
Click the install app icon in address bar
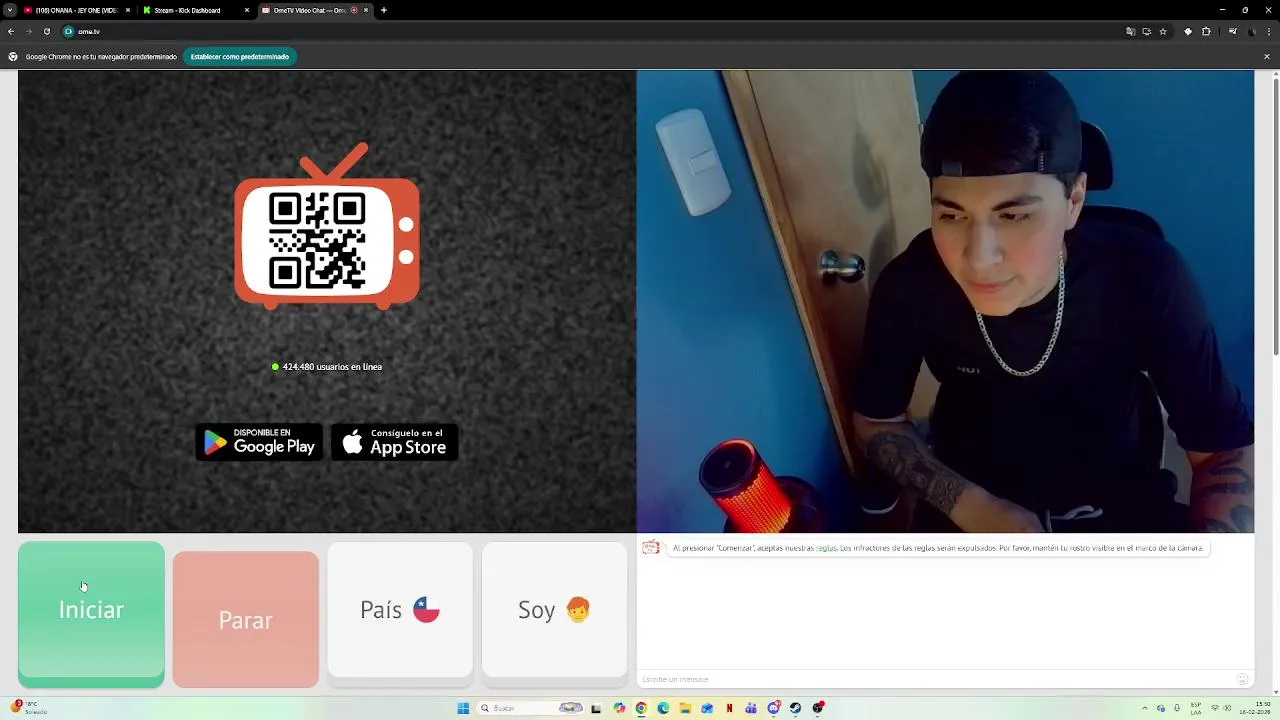click(x=1147, y=31)
